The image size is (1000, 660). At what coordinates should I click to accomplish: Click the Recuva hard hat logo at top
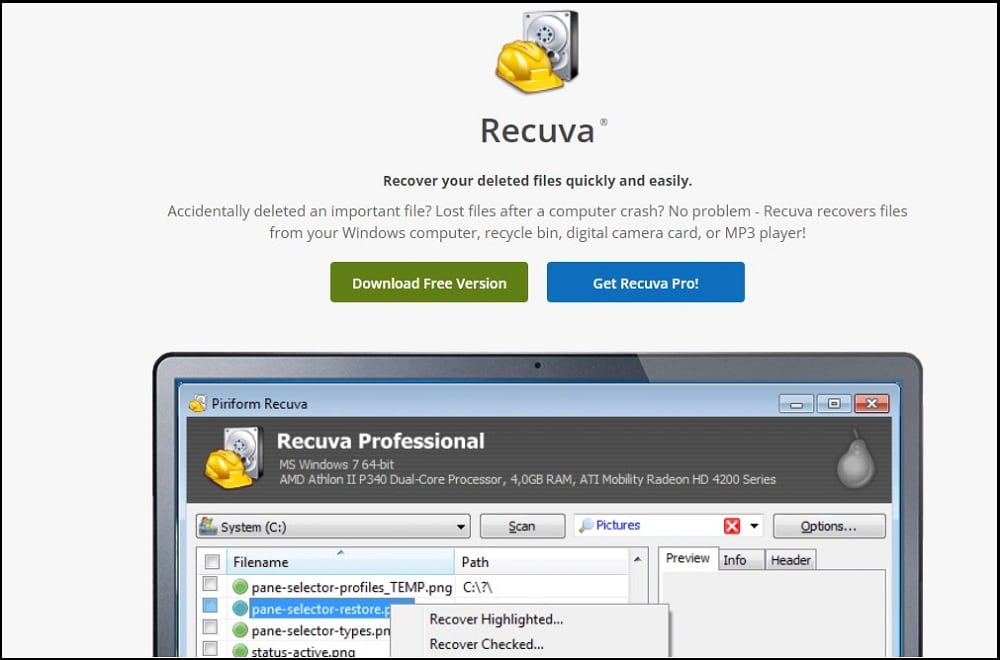(x=537, y=51)
